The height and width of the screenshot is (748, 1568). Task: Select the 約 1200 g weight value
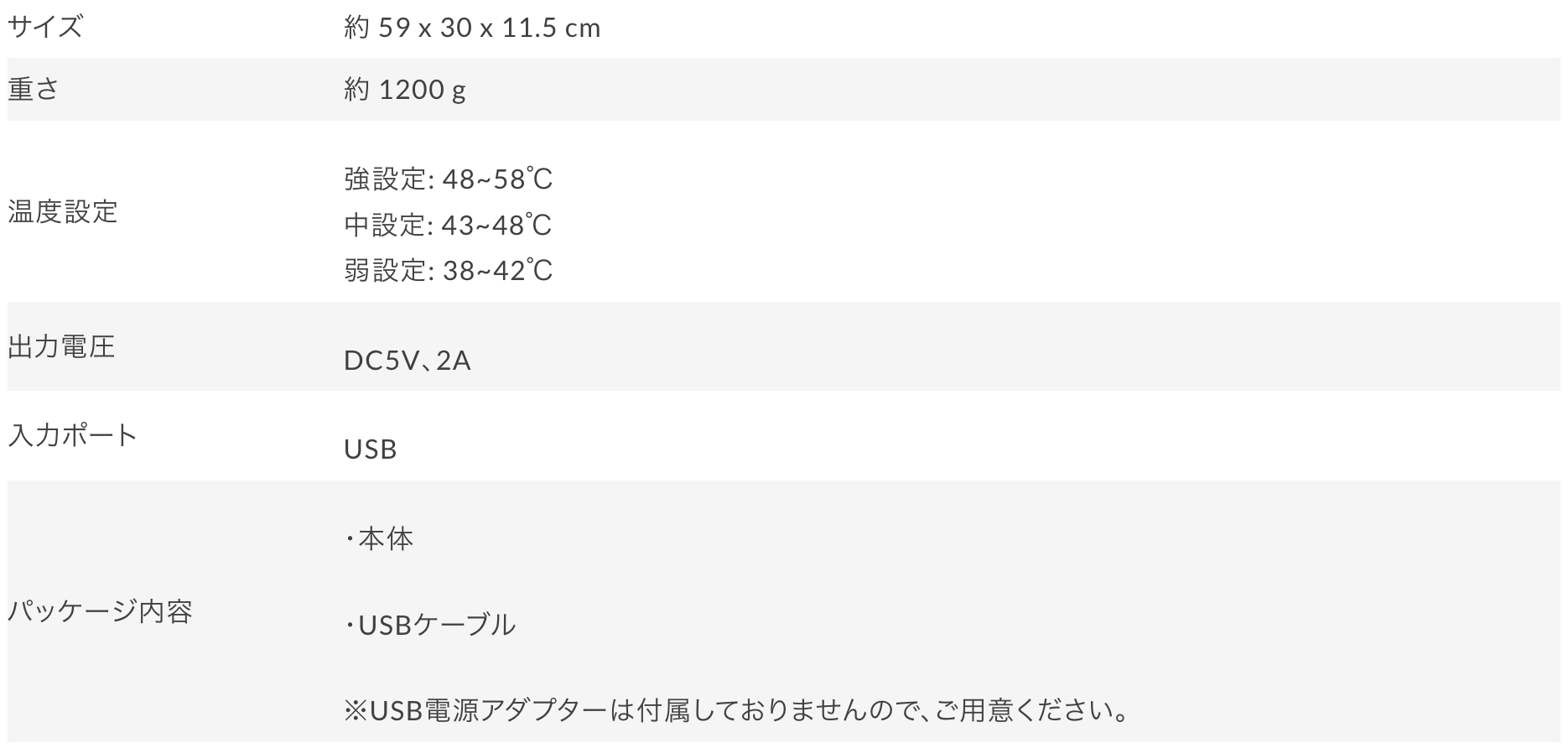[404, 90]
